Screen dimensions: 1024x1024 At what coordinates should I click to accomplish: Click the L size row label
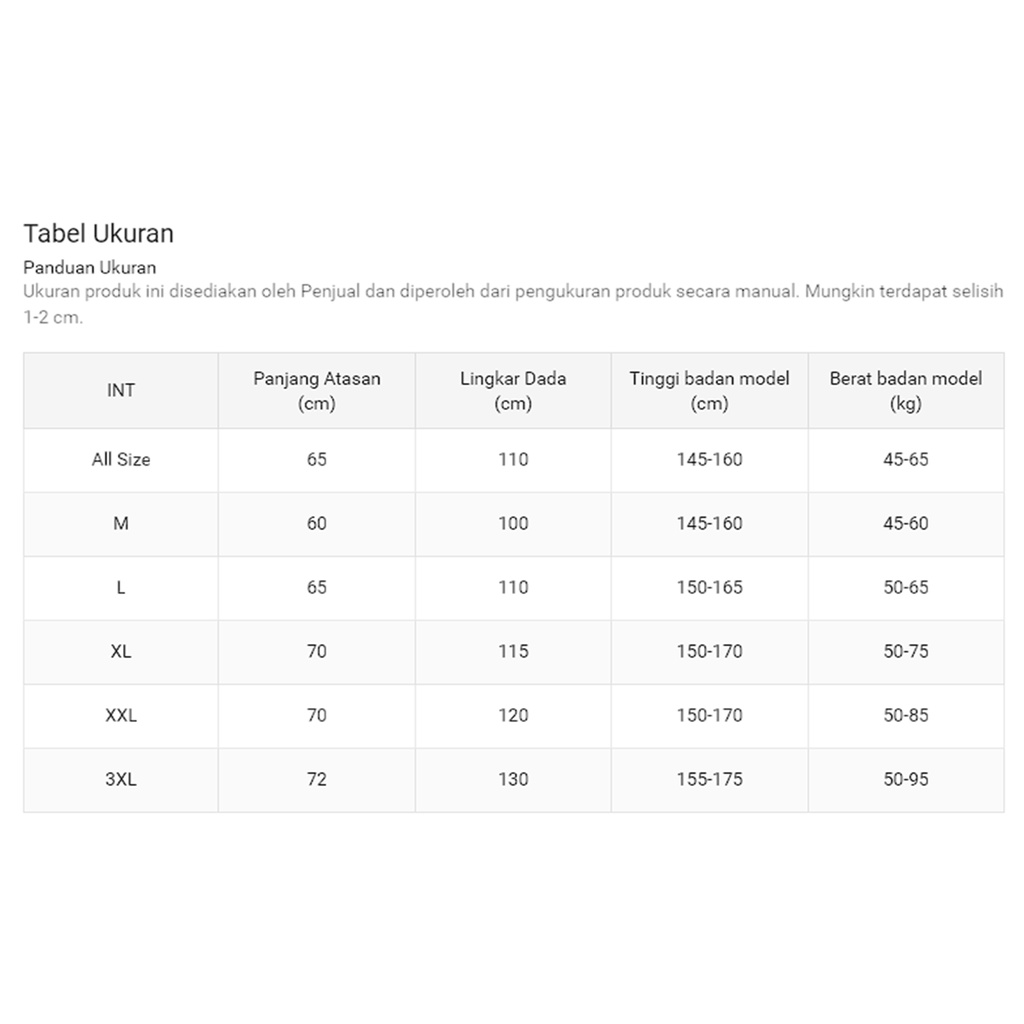[121, 588]
